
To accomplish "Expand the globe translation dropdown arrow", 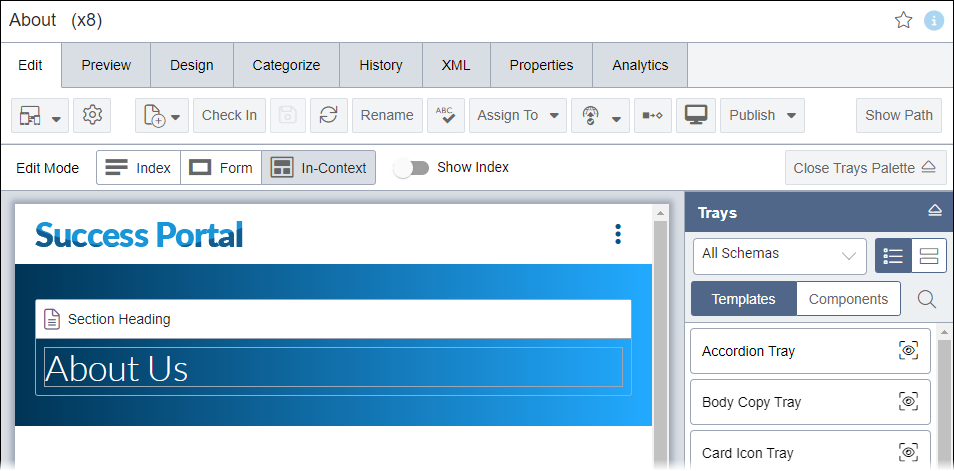I will (x=616, y=119).
